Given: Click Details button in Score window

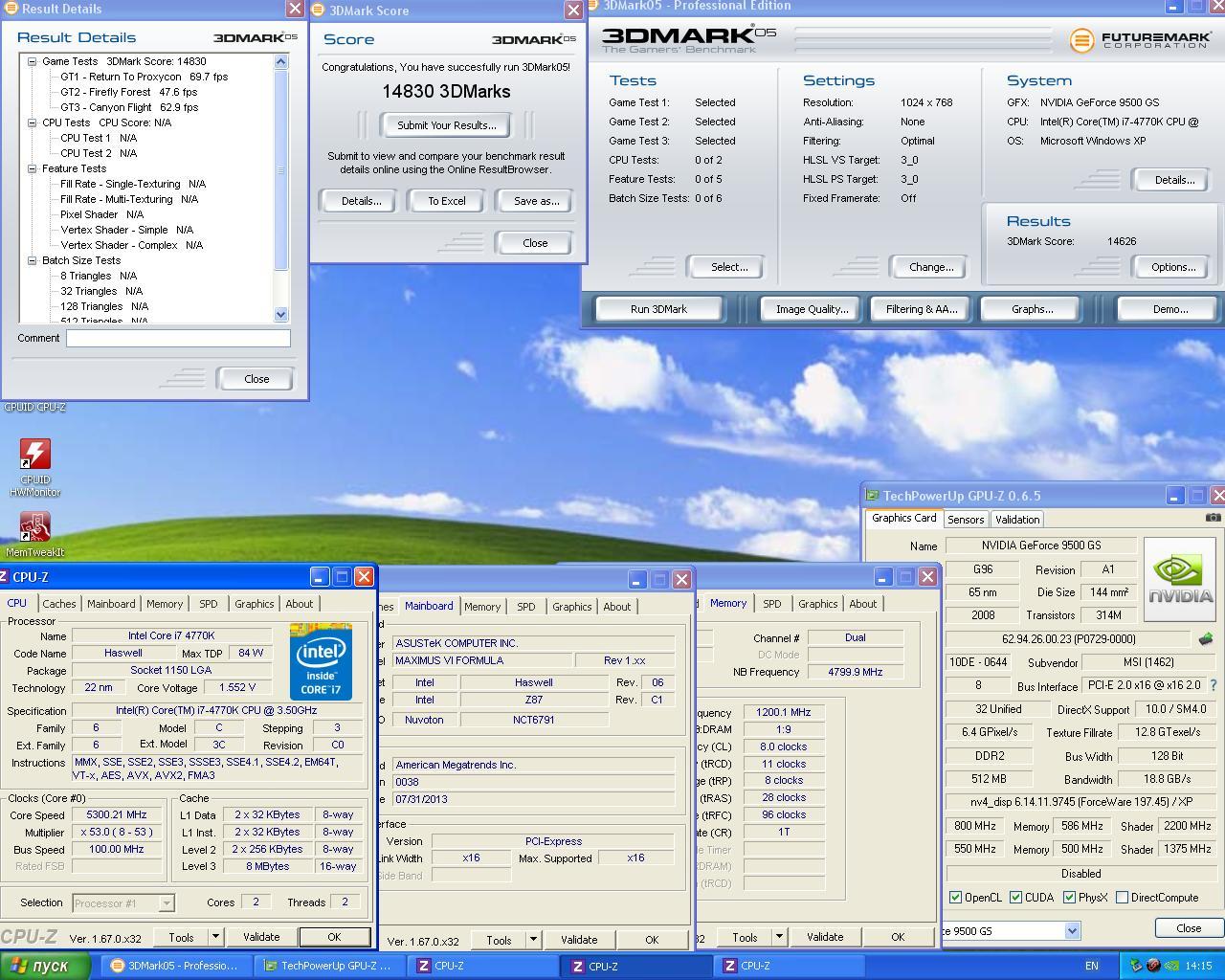Looking at the screenshot, I should [361, 201].
